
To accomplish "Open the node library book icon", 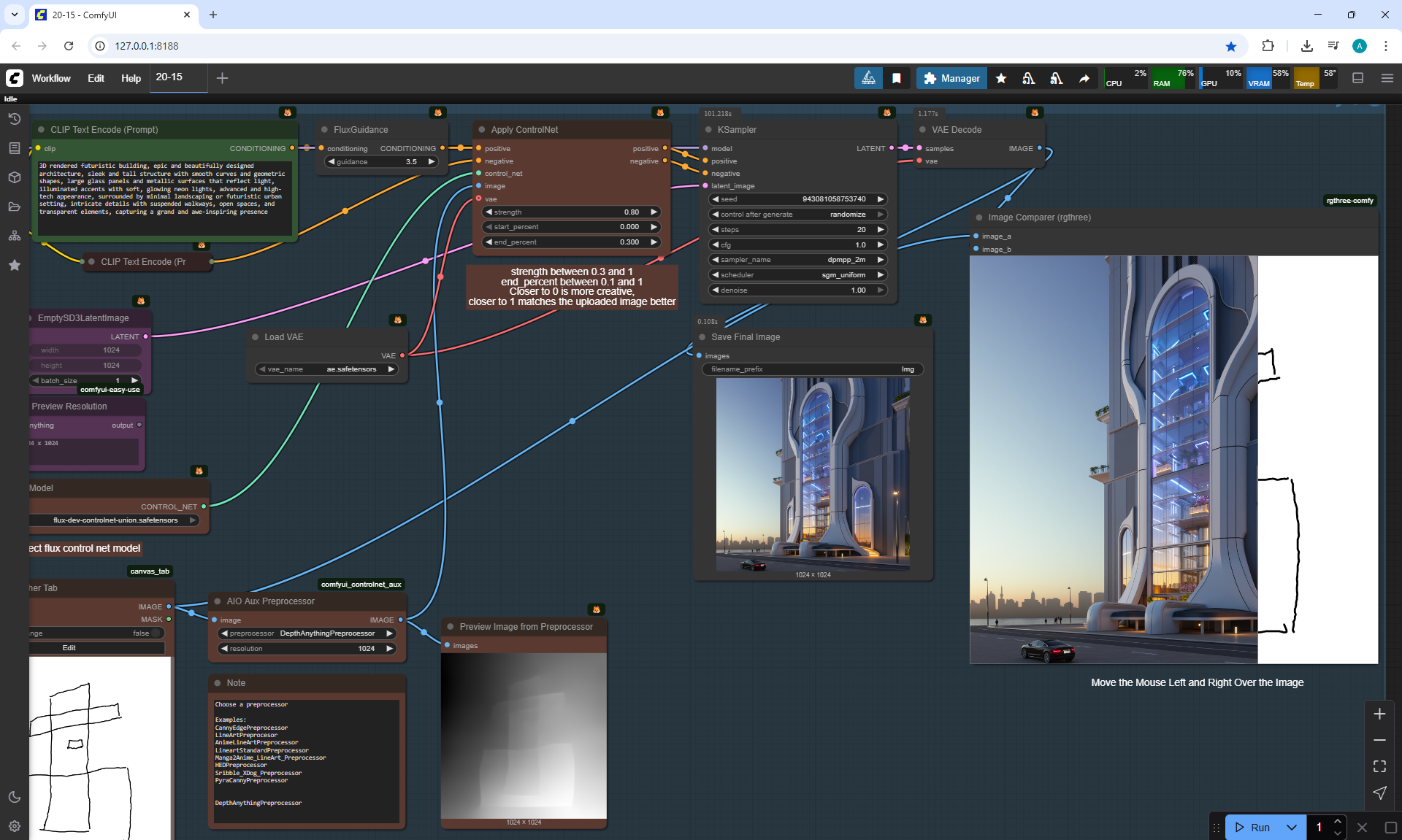I will click(14, 148).
